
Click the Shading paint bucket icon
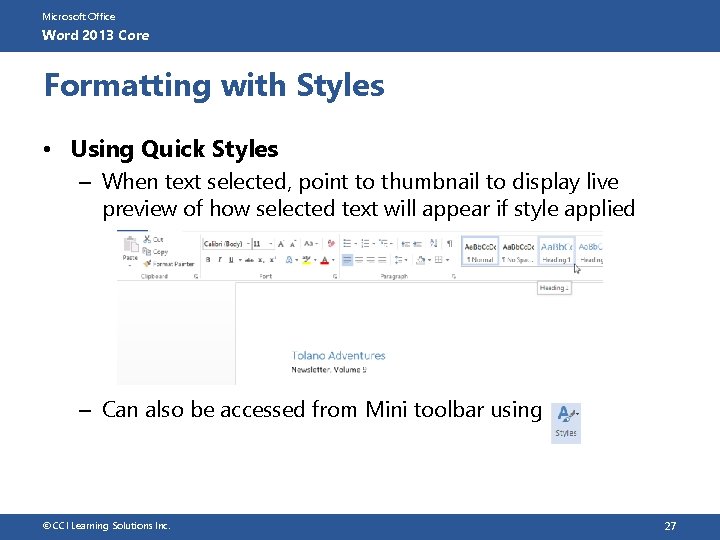pyautogui.click(x=420, y=260)
